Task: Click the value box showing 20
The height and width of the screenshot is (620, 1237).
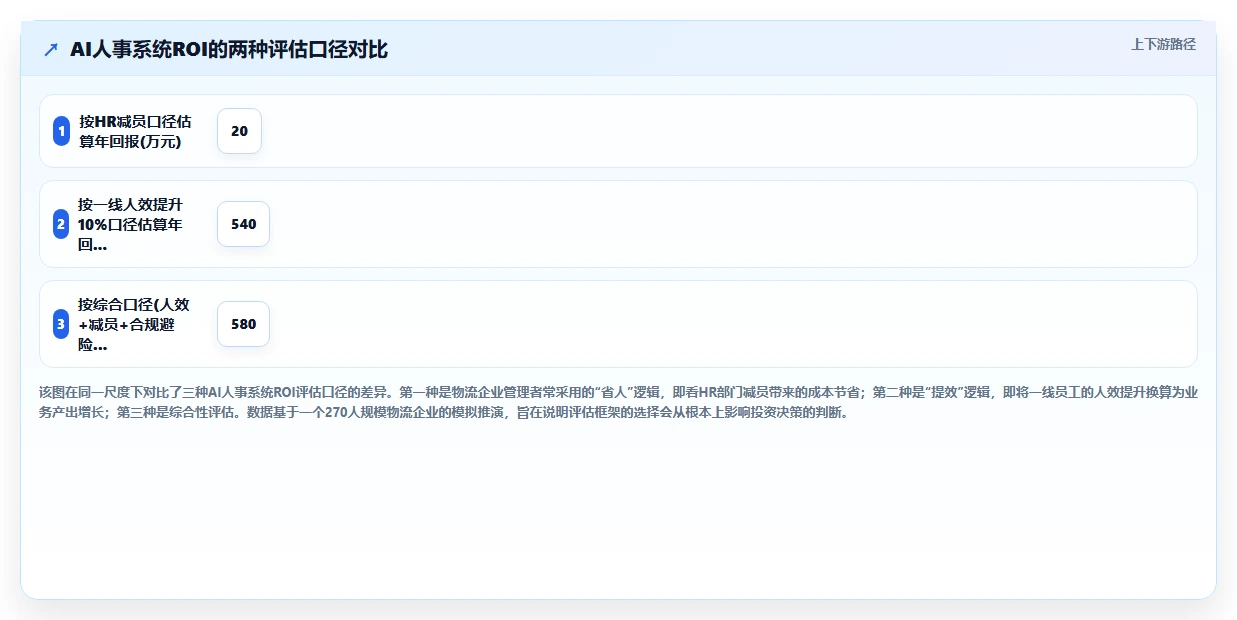Action: 239,131
